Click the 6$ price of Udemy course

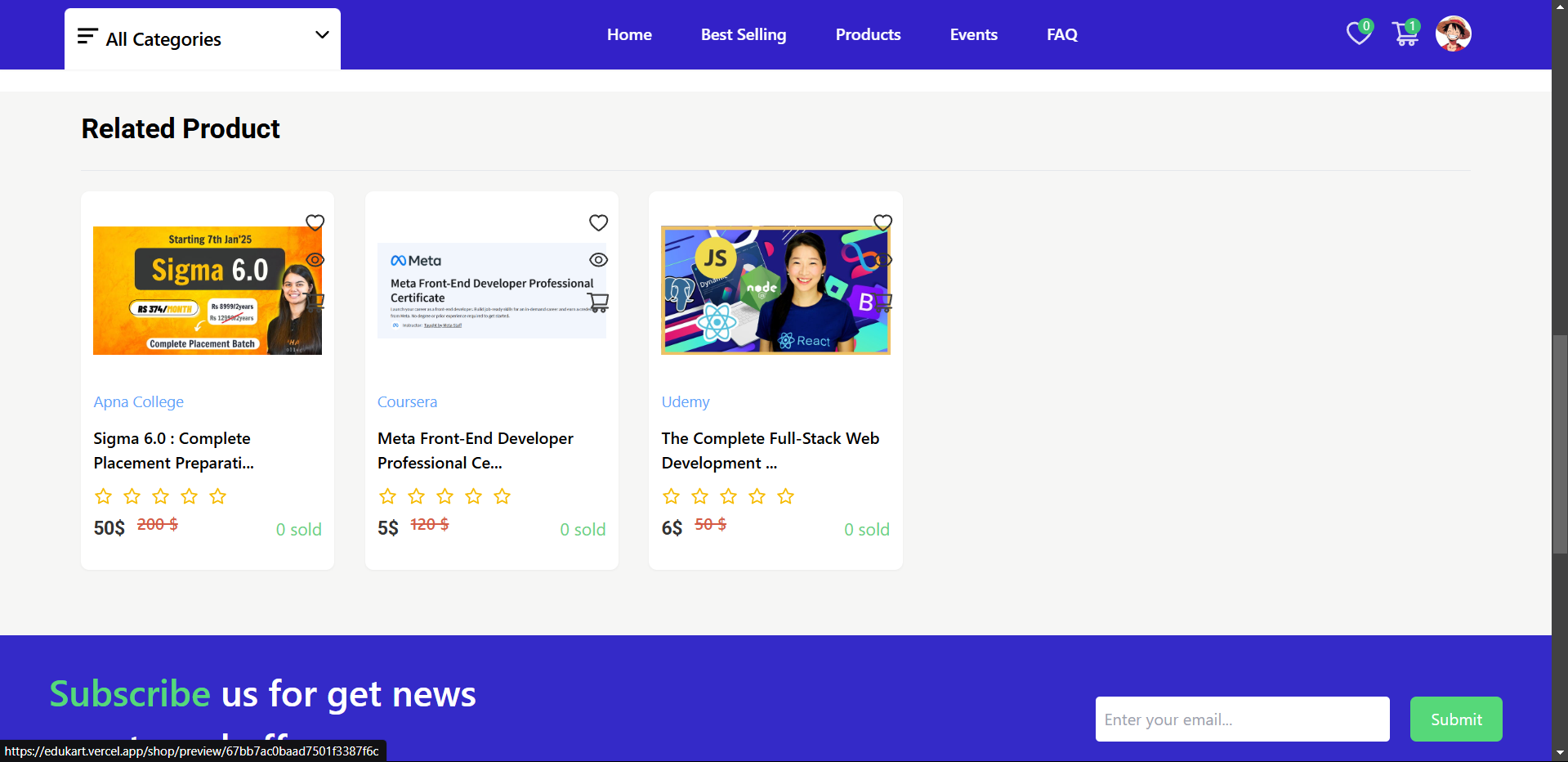672,528
